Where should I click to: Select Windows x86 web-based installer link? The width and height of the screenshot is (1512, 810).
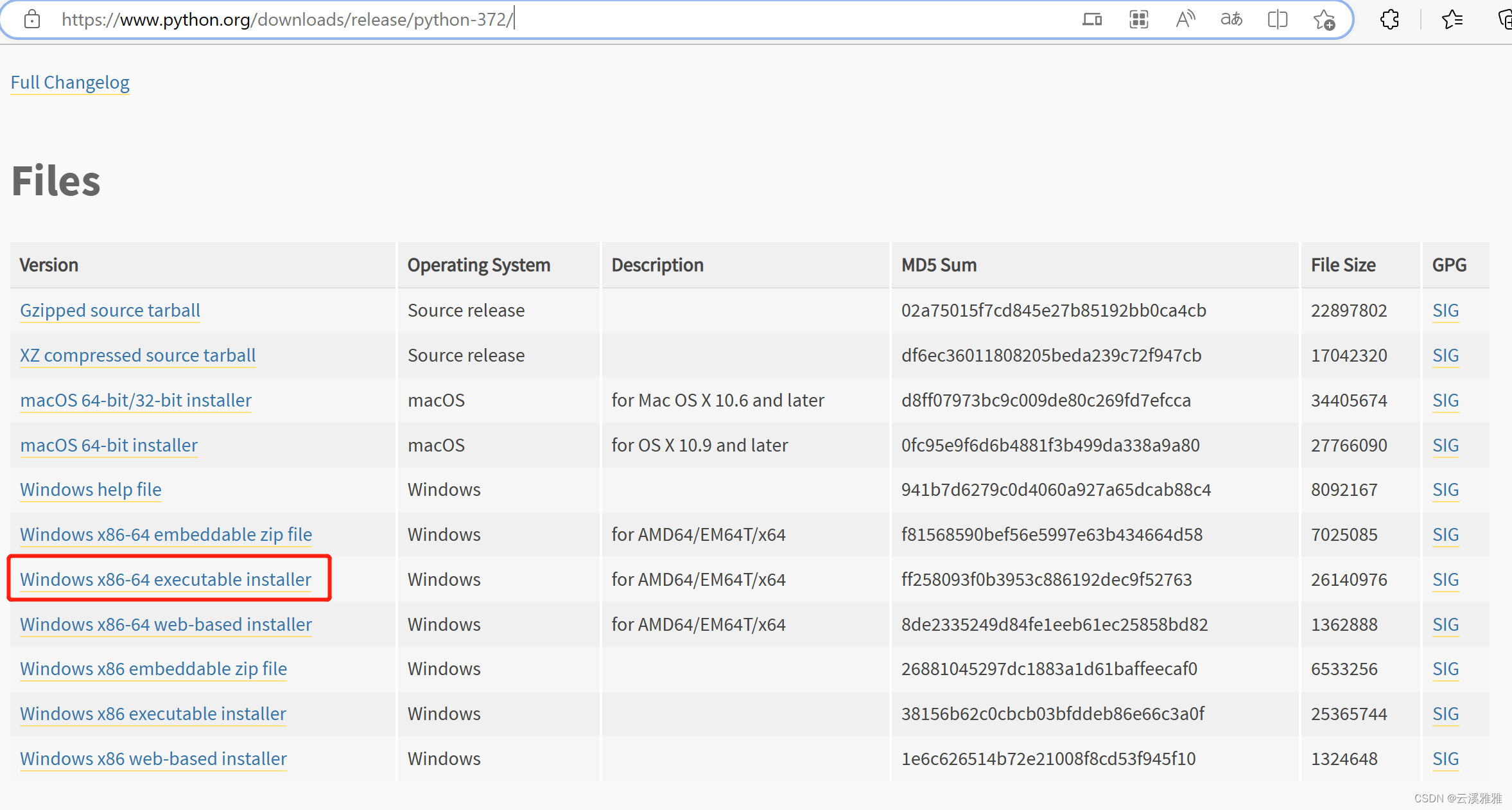click(153, 759)
